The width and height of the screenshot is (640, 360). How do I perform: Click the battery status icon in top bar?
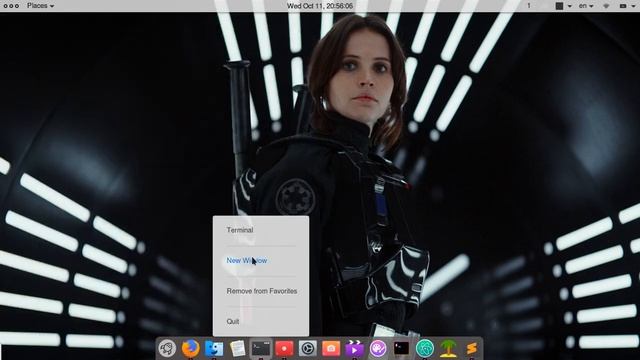tap(623, 6)
